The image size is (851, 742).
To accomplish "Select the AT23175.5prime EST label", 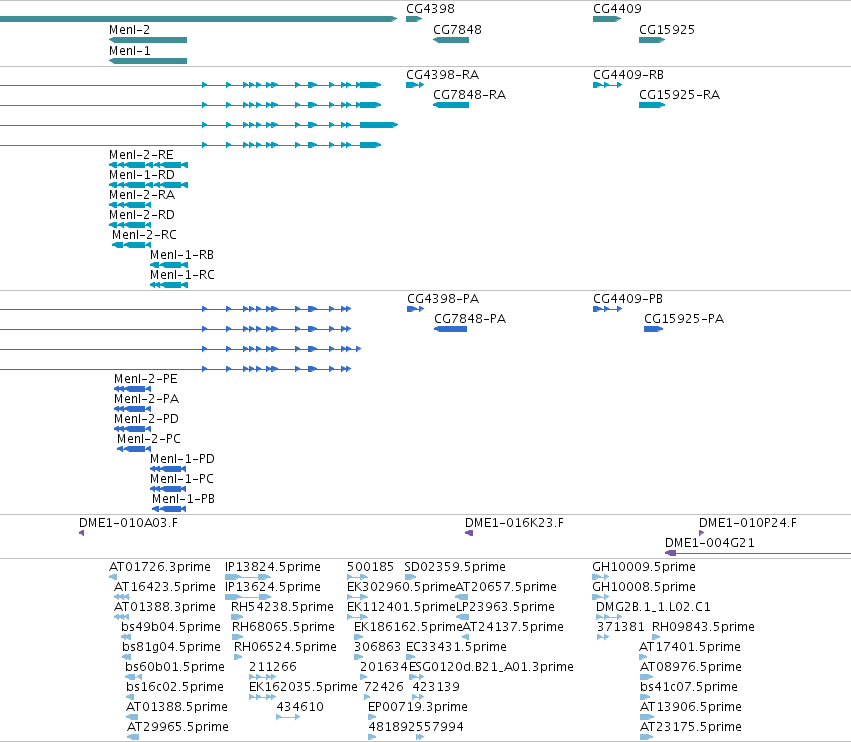I will (x=690, y=727).
